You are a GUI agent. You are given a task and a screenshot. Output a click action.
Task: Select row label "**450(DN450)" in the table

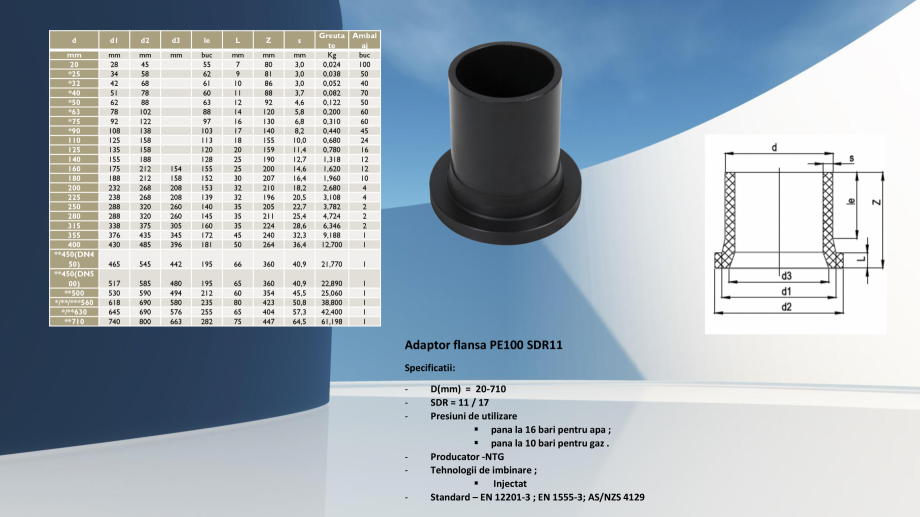74,259
